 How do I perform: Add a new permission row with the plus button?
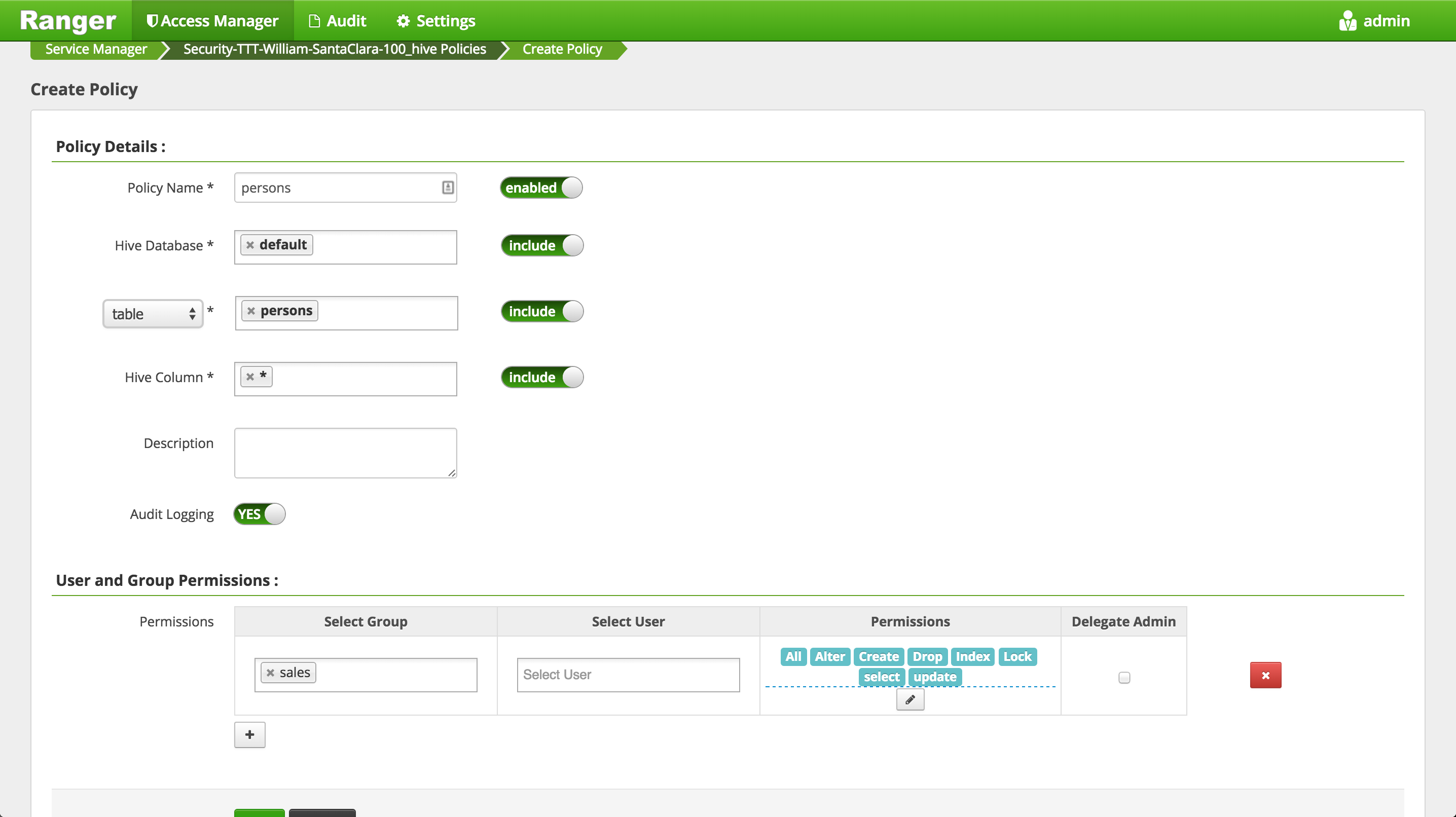(x=250, y=734)
